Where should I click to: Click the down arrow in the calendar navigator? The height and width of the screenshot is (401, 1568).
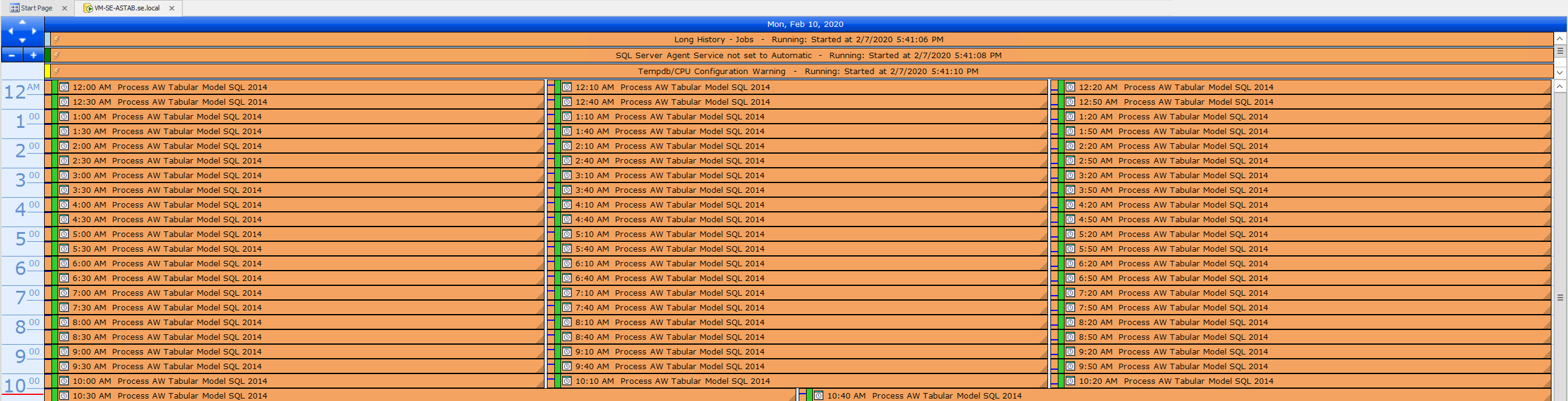[x=23, y=40]
